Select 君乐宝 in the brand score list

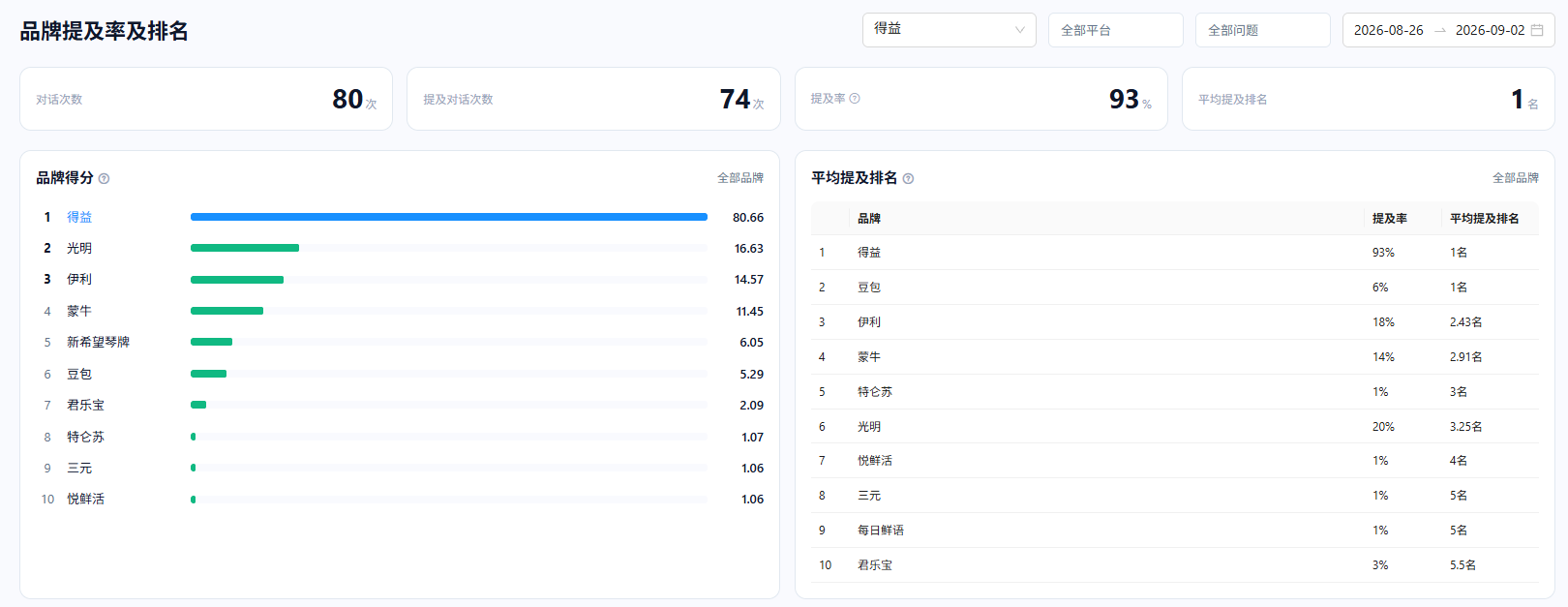click(85, 405)
